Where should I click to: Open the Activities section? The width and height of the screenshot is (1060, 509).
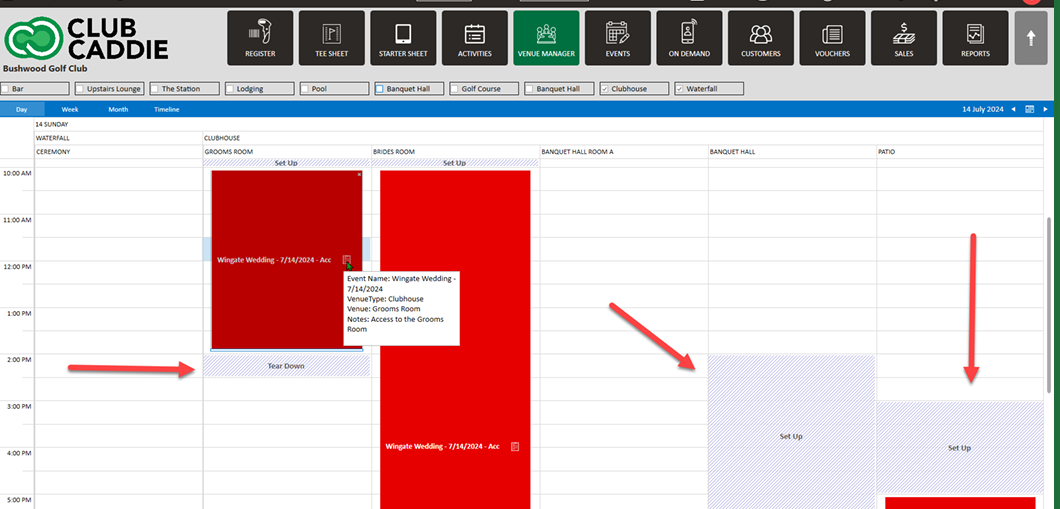[x=475, y=38]
